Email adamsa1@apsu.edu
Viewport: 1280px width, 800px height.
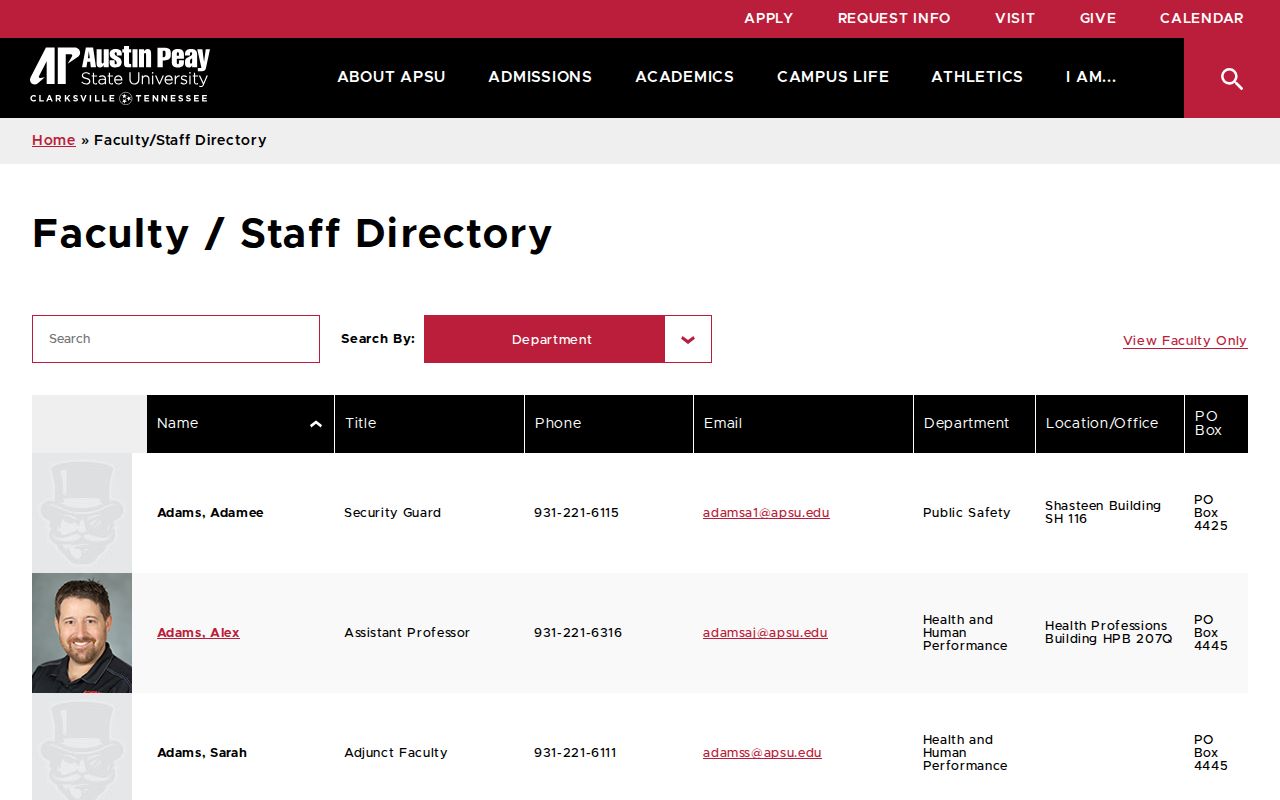tap(766, 513)
